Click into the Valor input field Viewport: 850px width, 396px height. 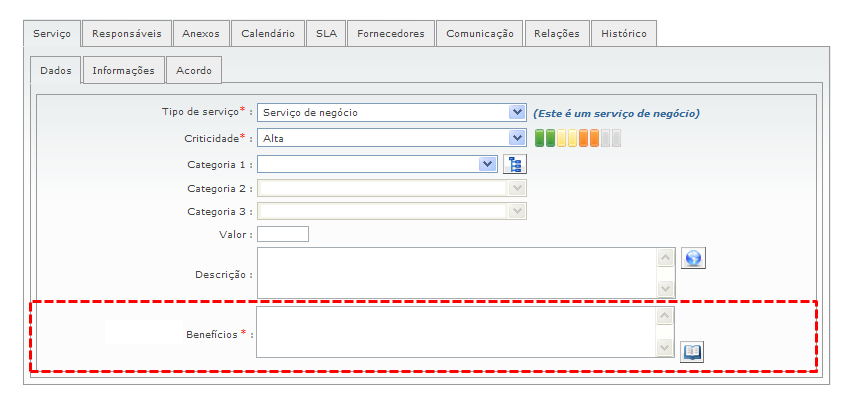tap(283, 235)
